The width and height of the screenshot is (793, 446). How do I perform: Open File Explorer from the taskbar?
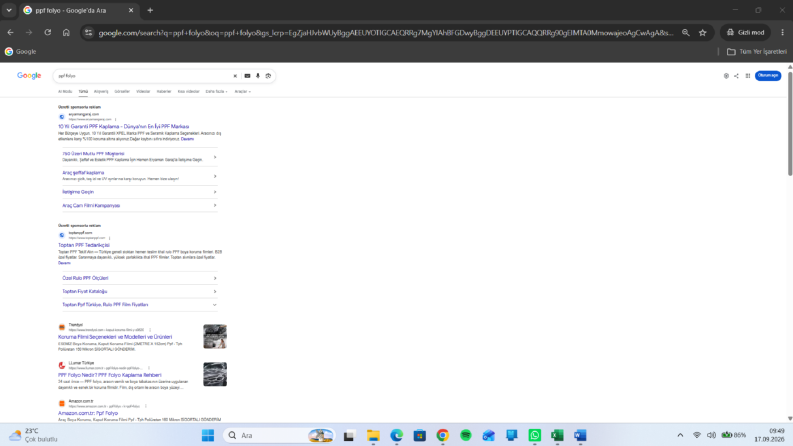coord(373,435)
